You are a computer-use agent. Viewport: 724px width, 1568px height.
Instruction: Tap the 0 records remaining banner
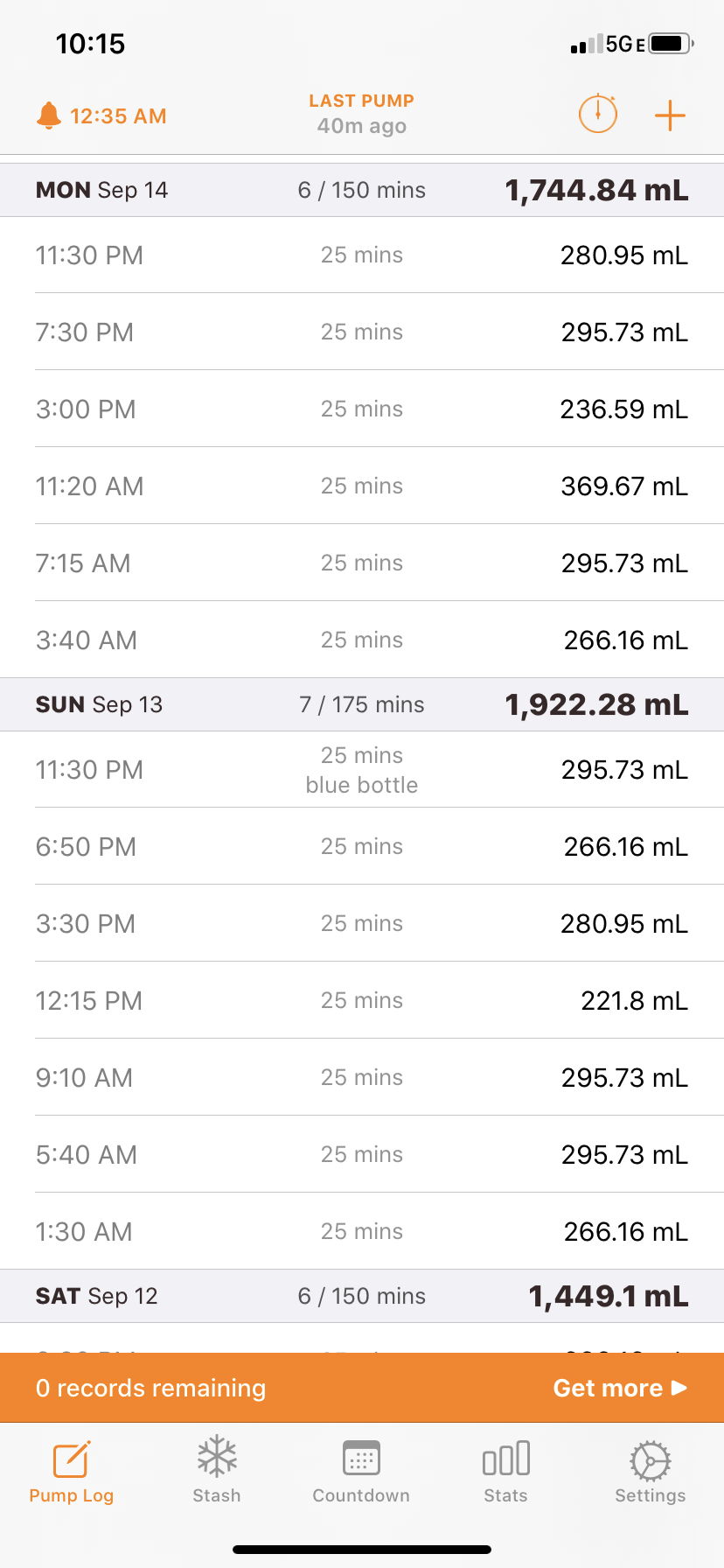[150, 1388]
